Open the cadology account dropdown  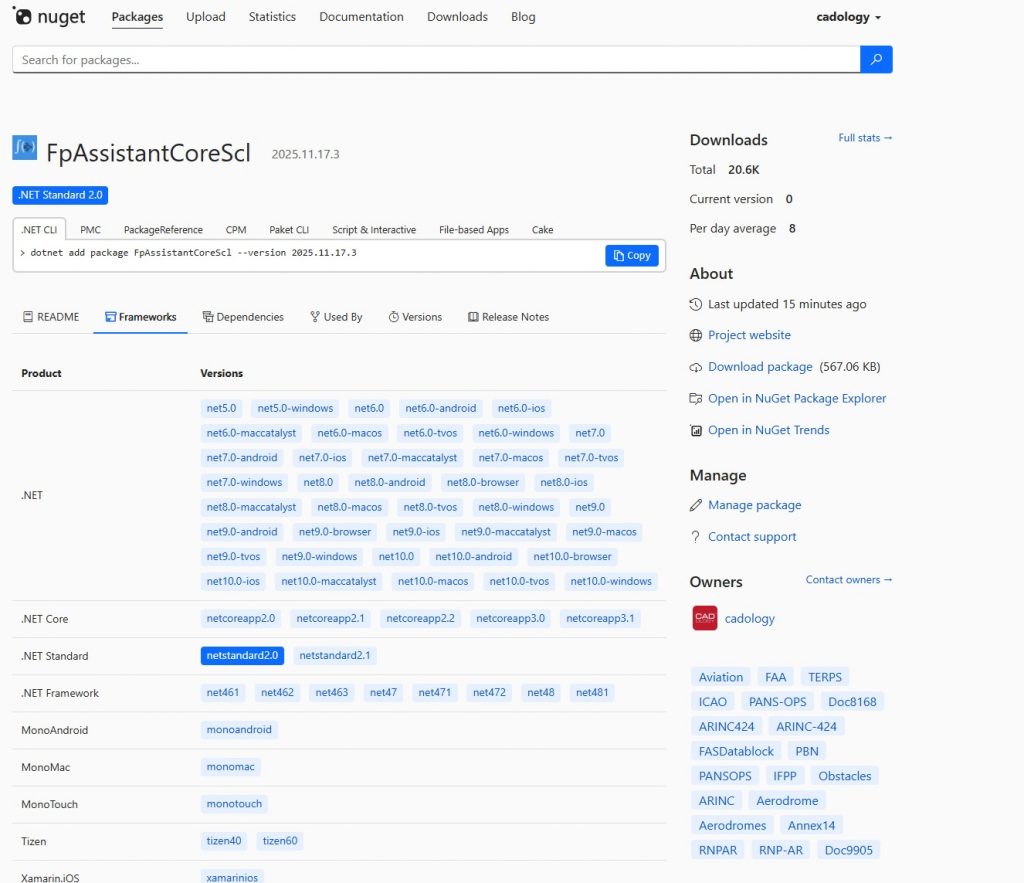(849, 17)
